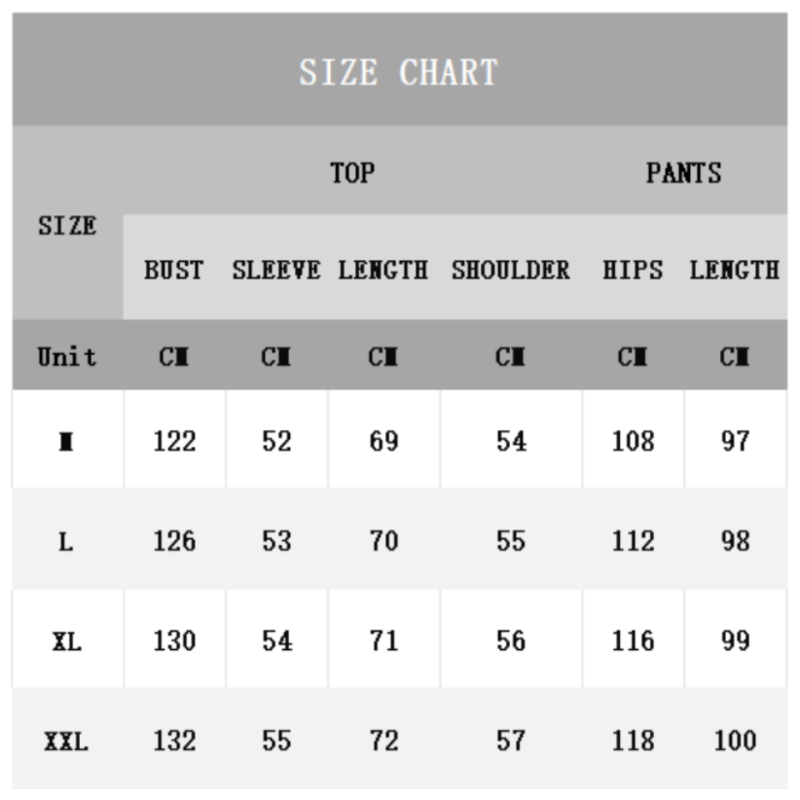This screenshot has width=800, height=800.
Task: Select the L size row label
Action: 67,542
